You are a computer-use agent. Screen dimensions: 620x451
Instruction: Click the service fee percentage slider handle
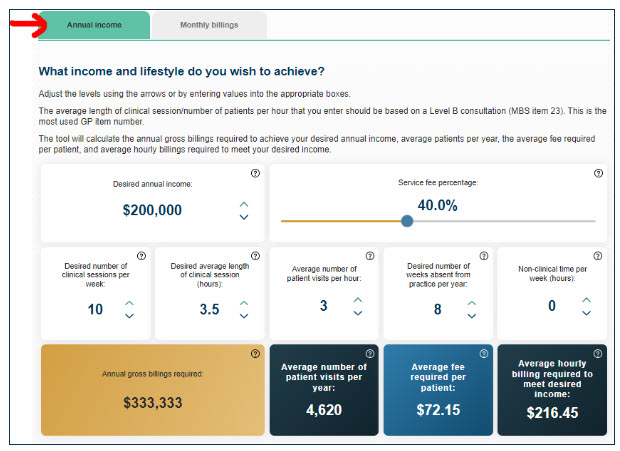click(407, 221)
